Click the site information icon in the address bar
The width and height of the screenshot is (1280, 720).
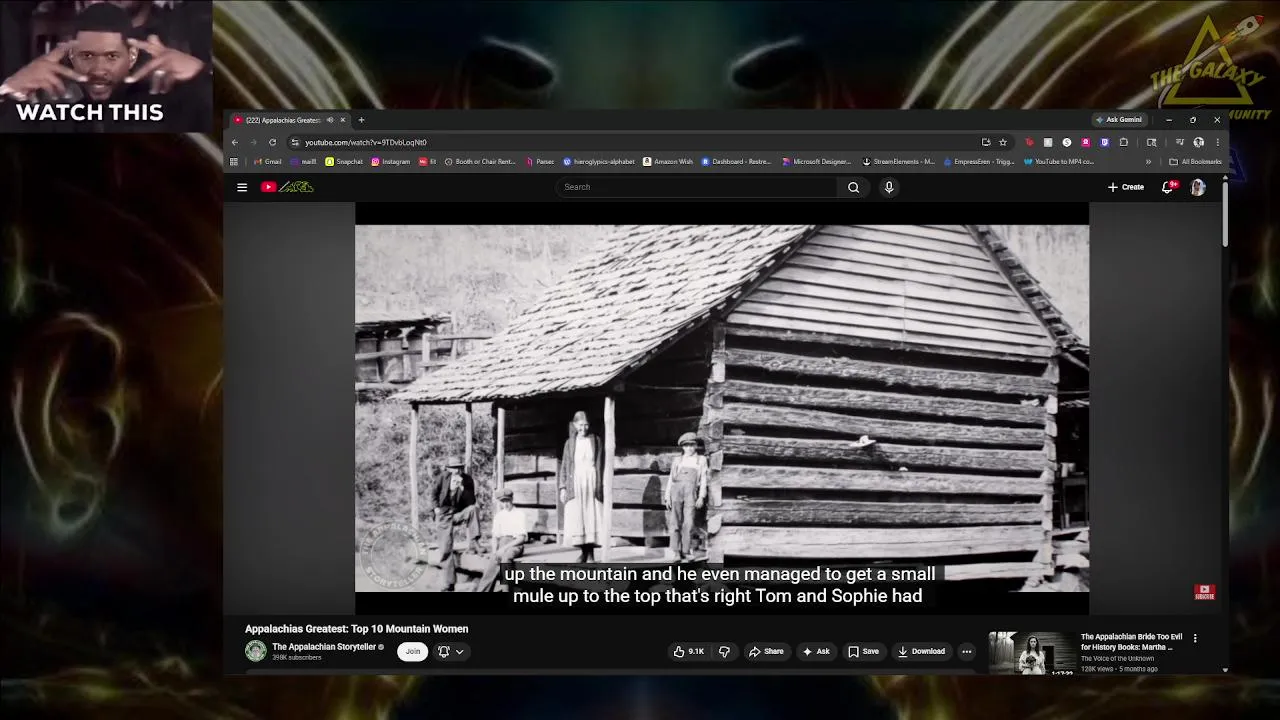[x=294, y=142]
